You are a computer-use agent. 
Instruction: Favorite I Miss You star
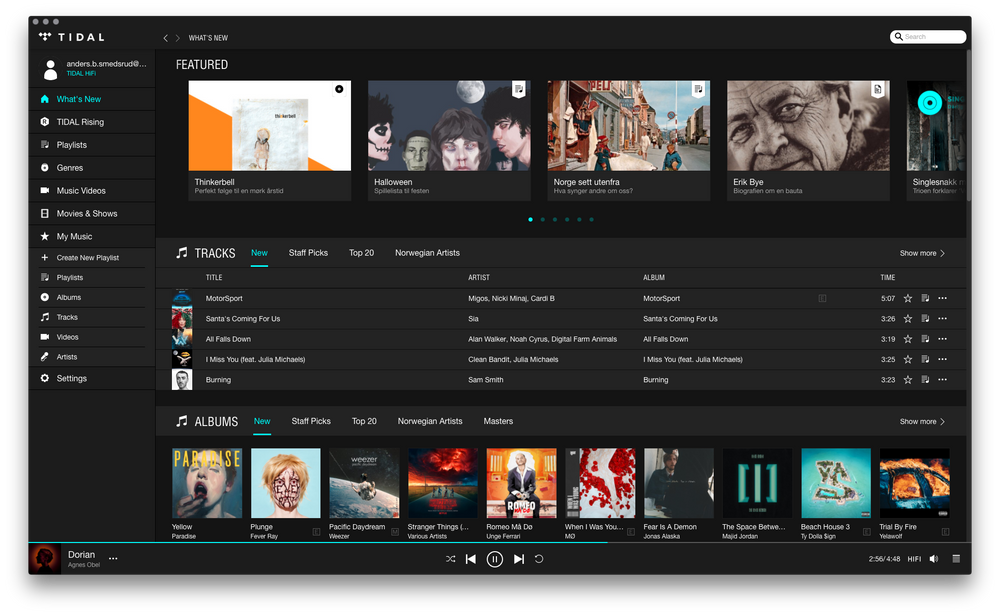[908, 360]
